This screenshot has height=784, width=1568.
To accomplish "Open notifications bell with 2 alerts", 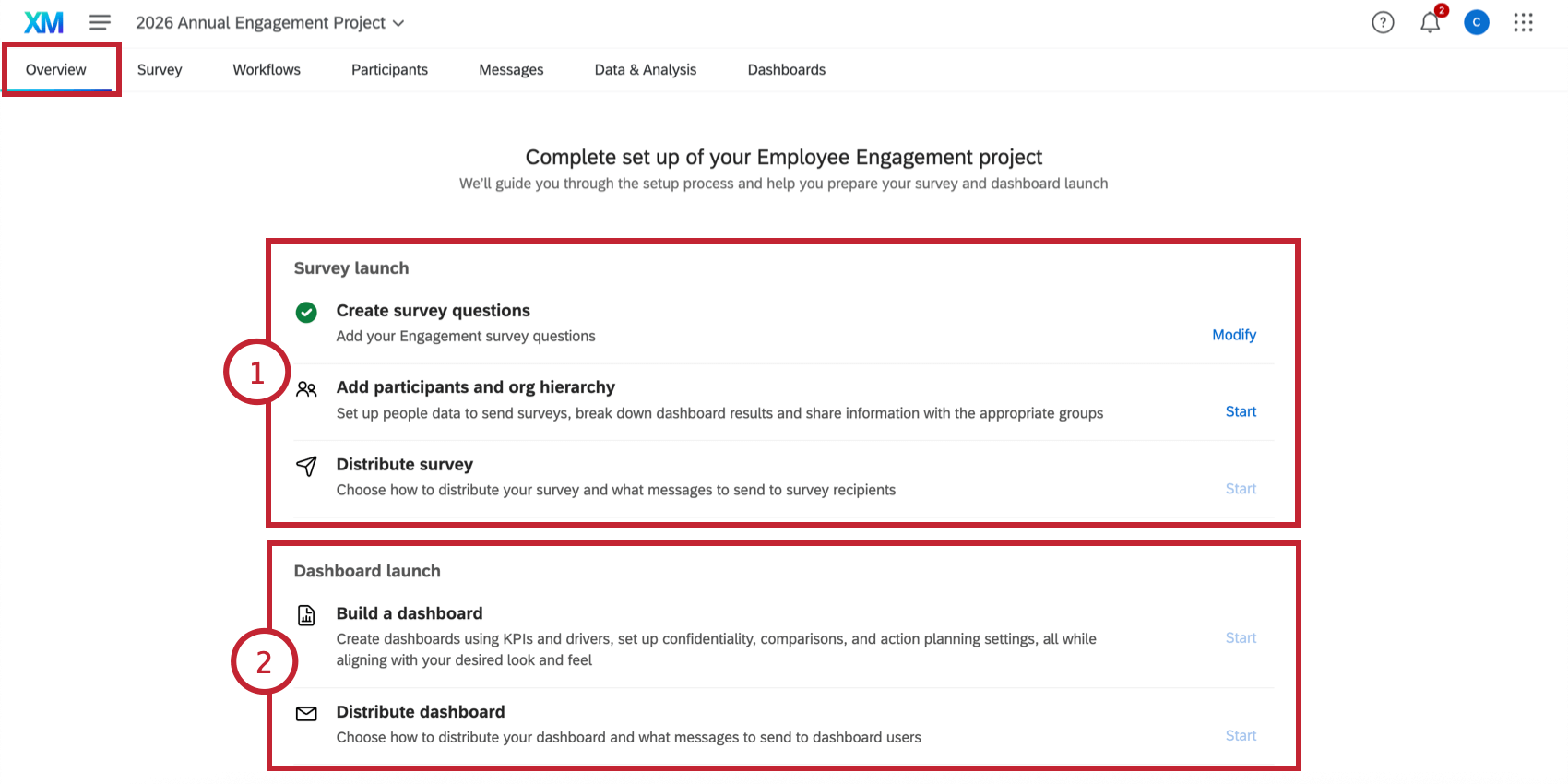I will click(x=1430, y=22).
